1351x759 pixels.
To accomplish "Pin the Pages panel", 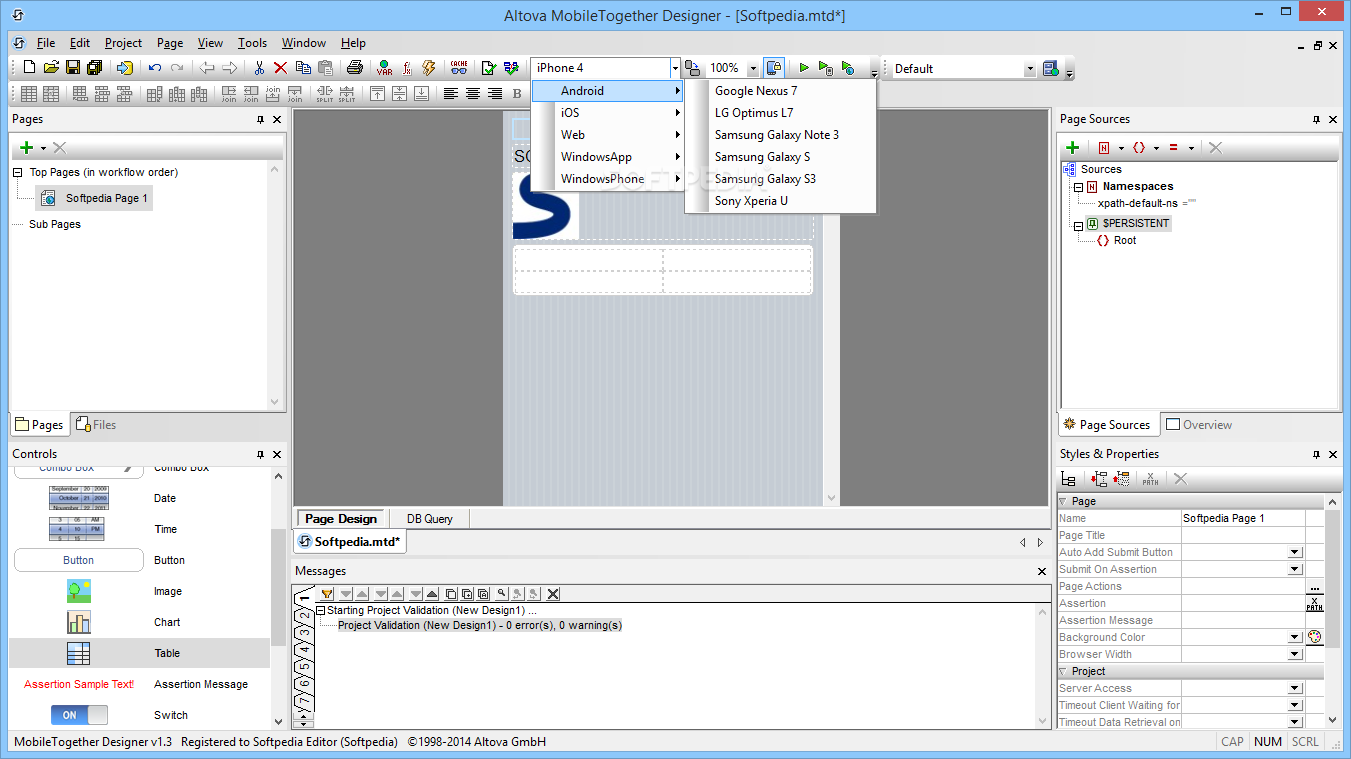I will click(261, 119).
